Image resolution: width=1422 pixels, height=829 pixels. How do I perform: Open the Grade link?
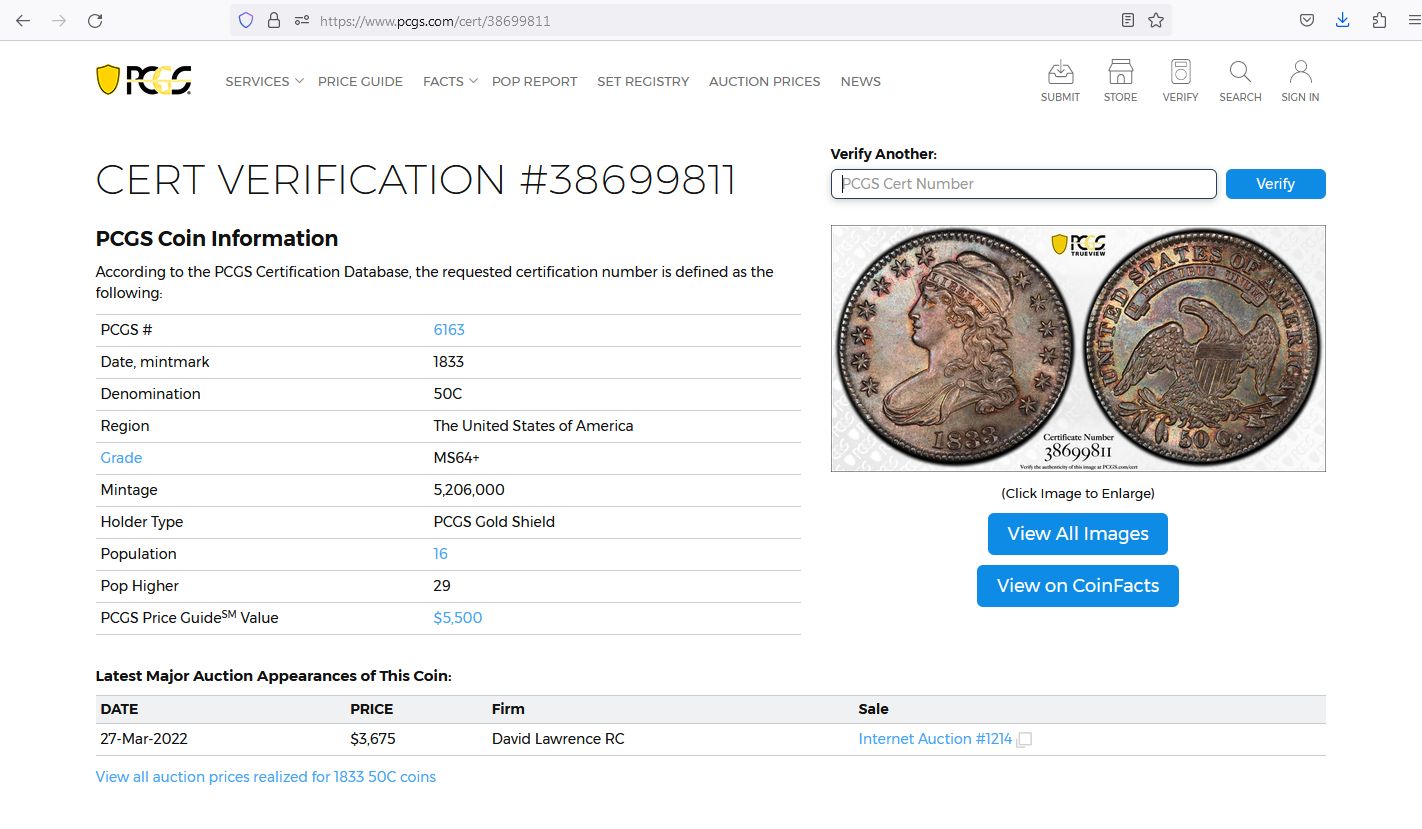click(121, 458)
